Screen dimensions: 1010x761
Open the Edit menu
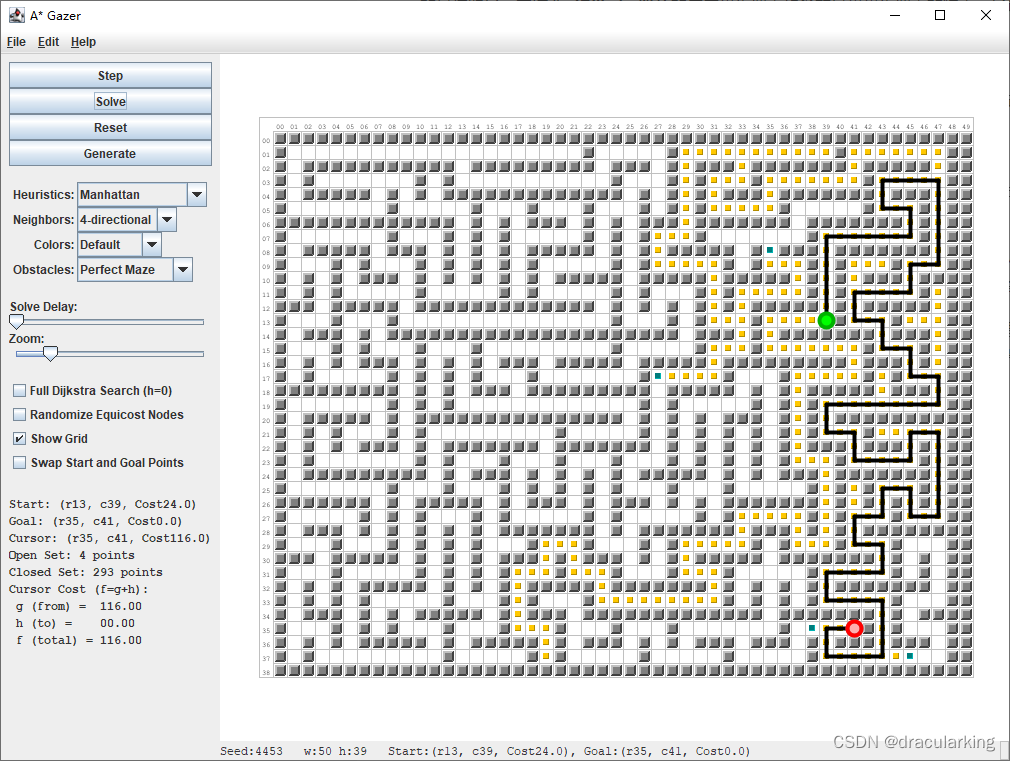pos(48,42)
